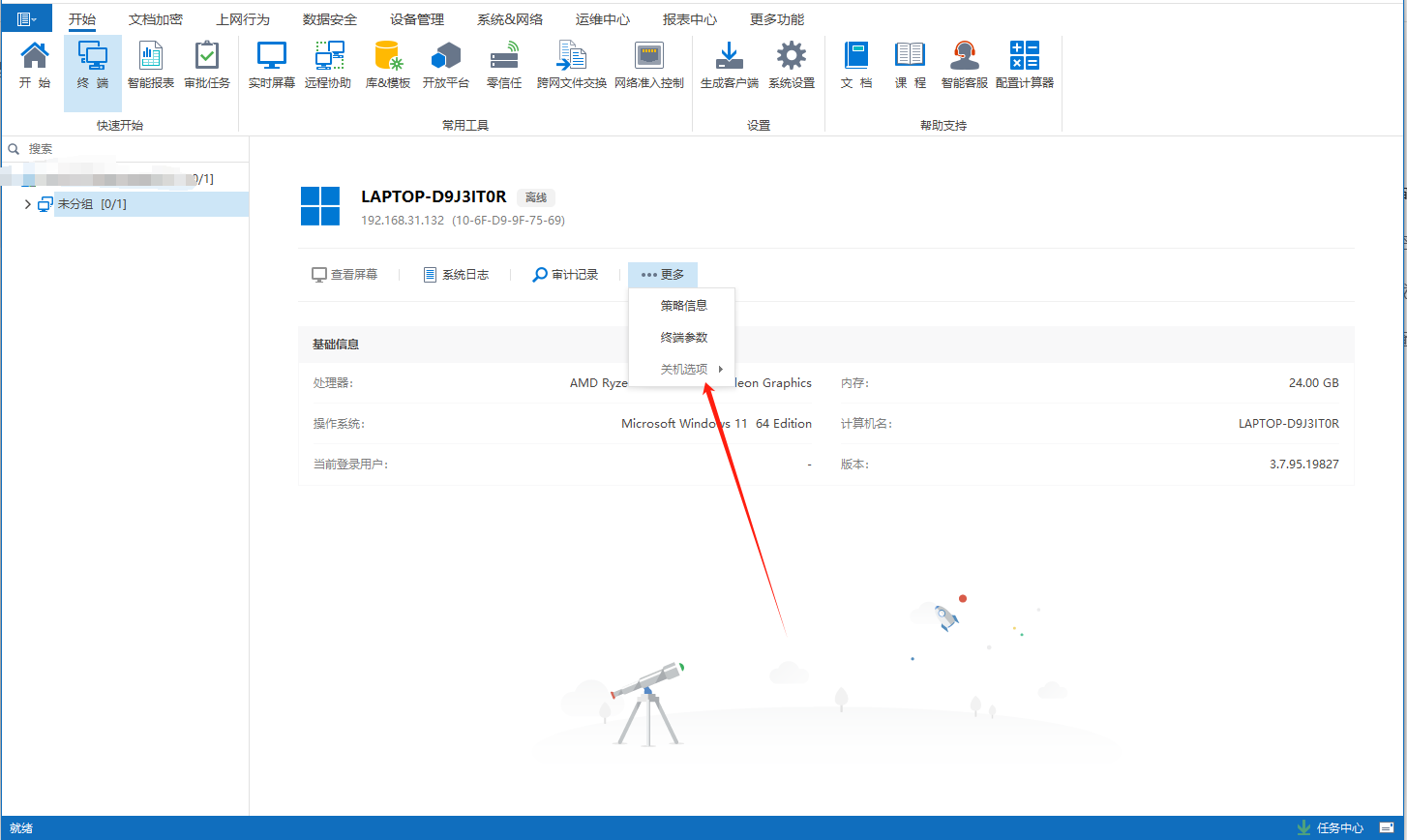The height and width of the screenshot is (840, 1407).
Task: Click the 基础信息 section header
Action: click(826, 345)
